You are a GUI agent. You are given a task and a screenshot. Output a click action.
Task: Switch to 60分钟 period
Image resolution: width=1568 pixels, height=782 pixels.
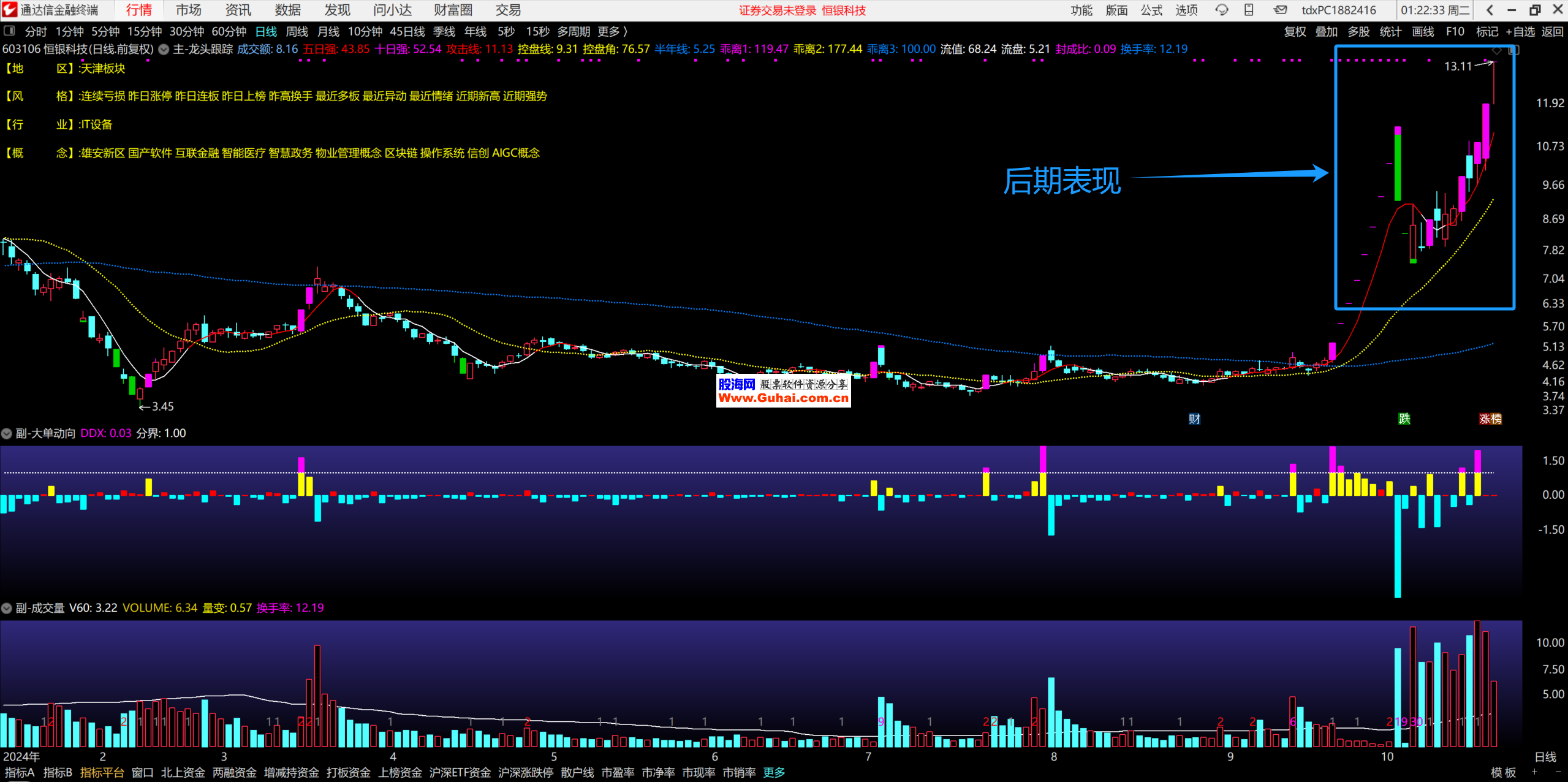coord(229,31)
